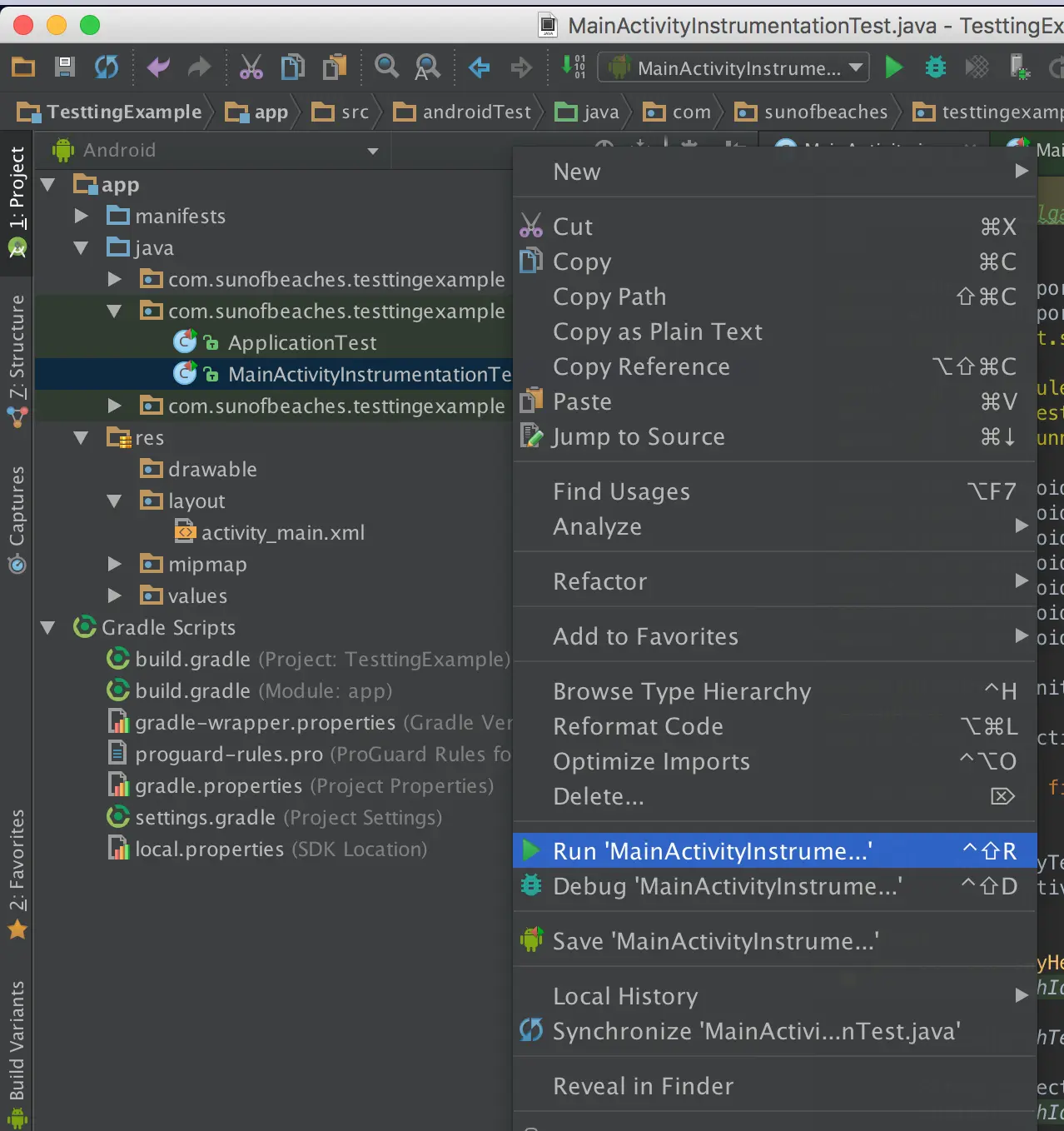Viewport: 1064px width, 1131px height.
Task: Expand the third com.sunofbeaches.testtingexample package
Action: click(x=115, y=406)
